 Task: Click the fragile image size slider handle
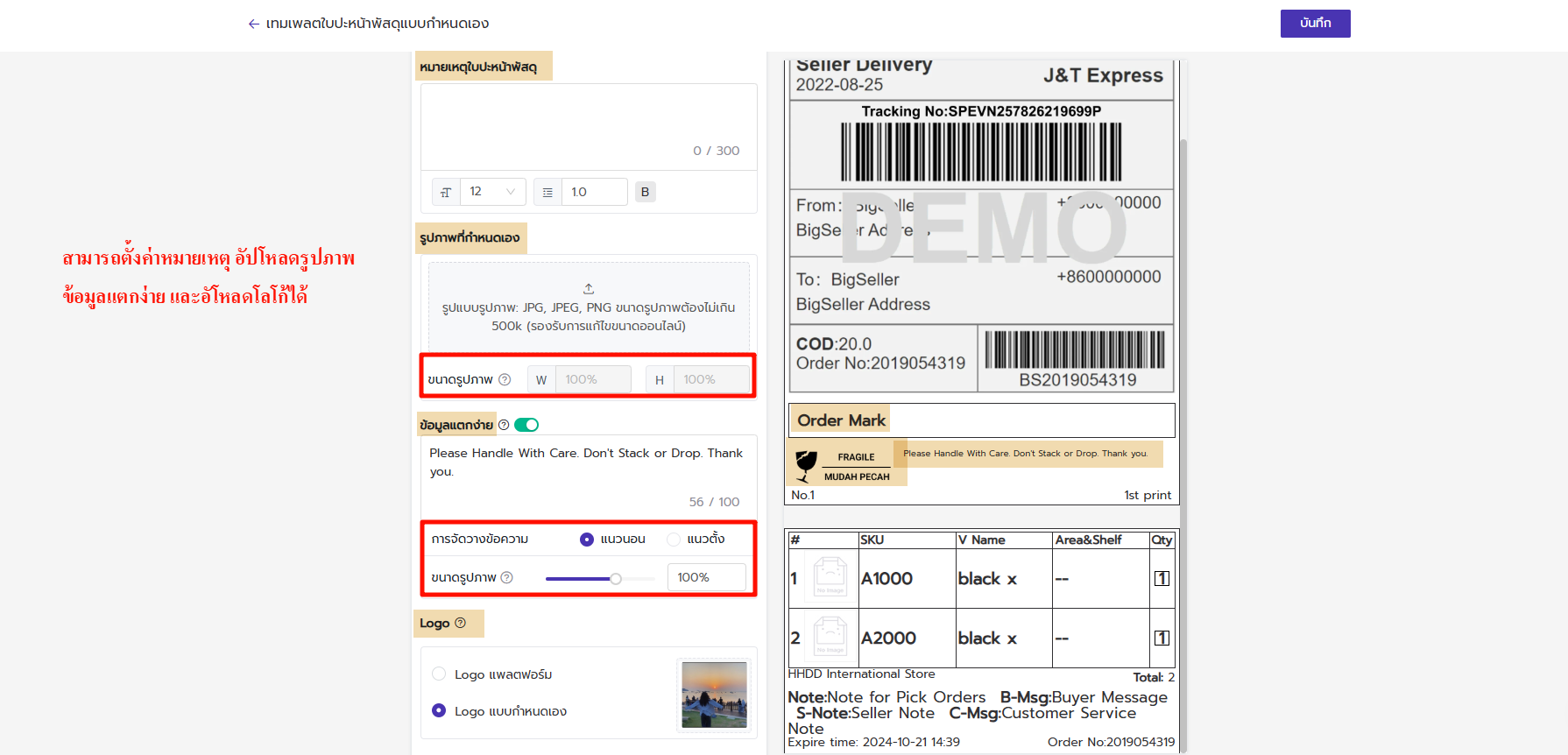pos(616,578)
